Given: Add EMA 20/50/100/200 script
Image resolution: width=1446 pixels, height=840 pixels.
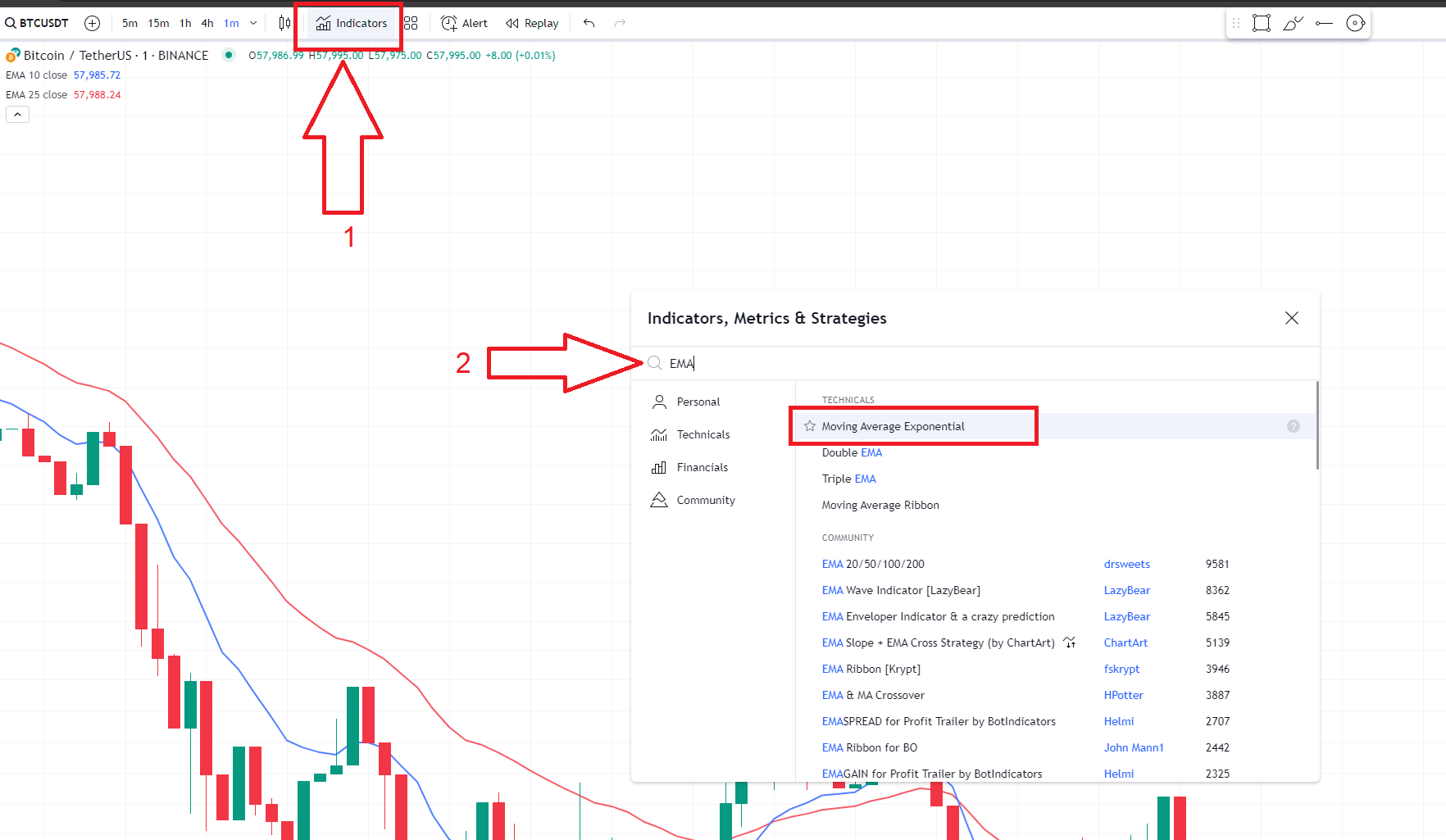Looking at the screenshot, I should point(873,564).
